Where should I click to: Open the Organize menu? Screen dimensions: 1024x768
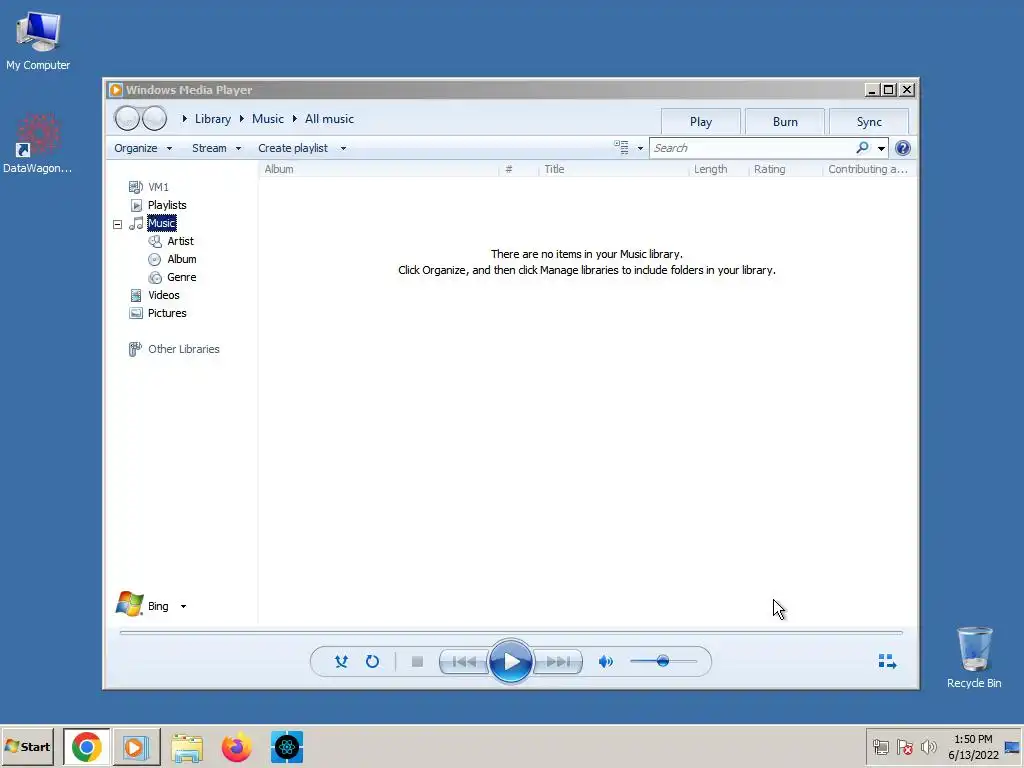pos(143,148)
